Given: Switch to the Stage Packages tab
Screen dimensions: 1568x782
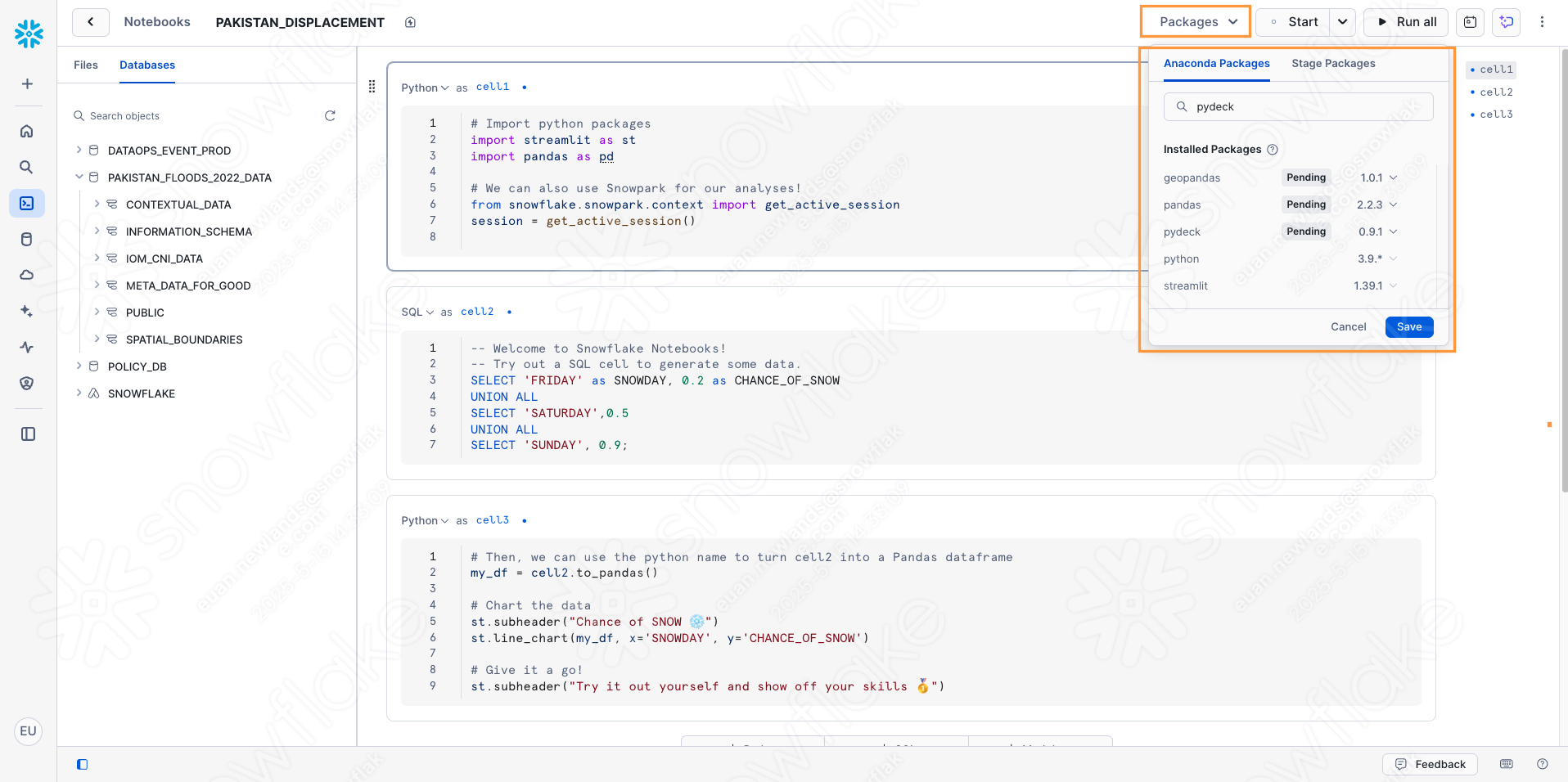Looking at the screenshot, I should [x=1333, y=63].
